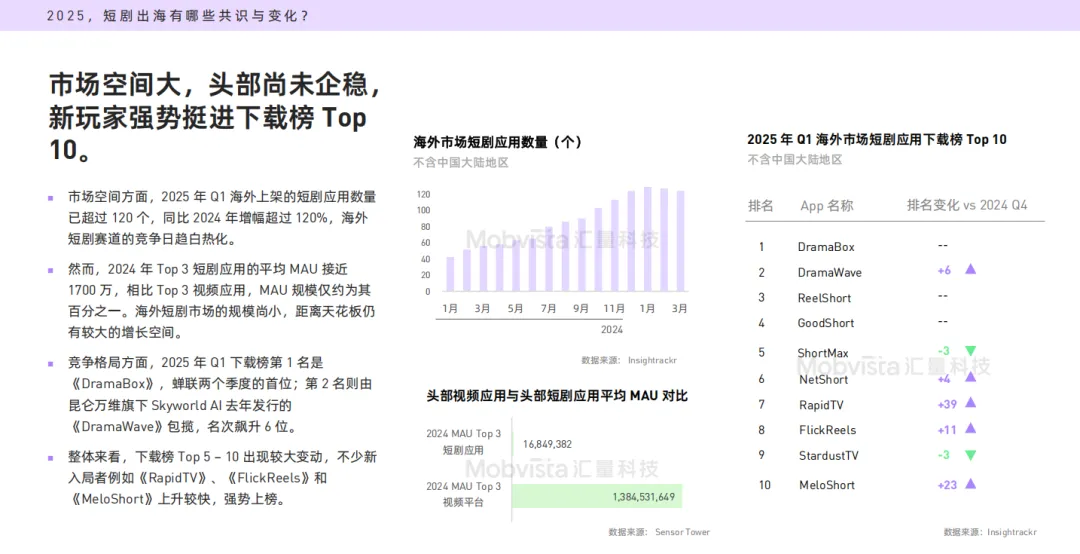Click the up triangle beside FlickReels +11
1080x554 pixels.
coord(970,429)
